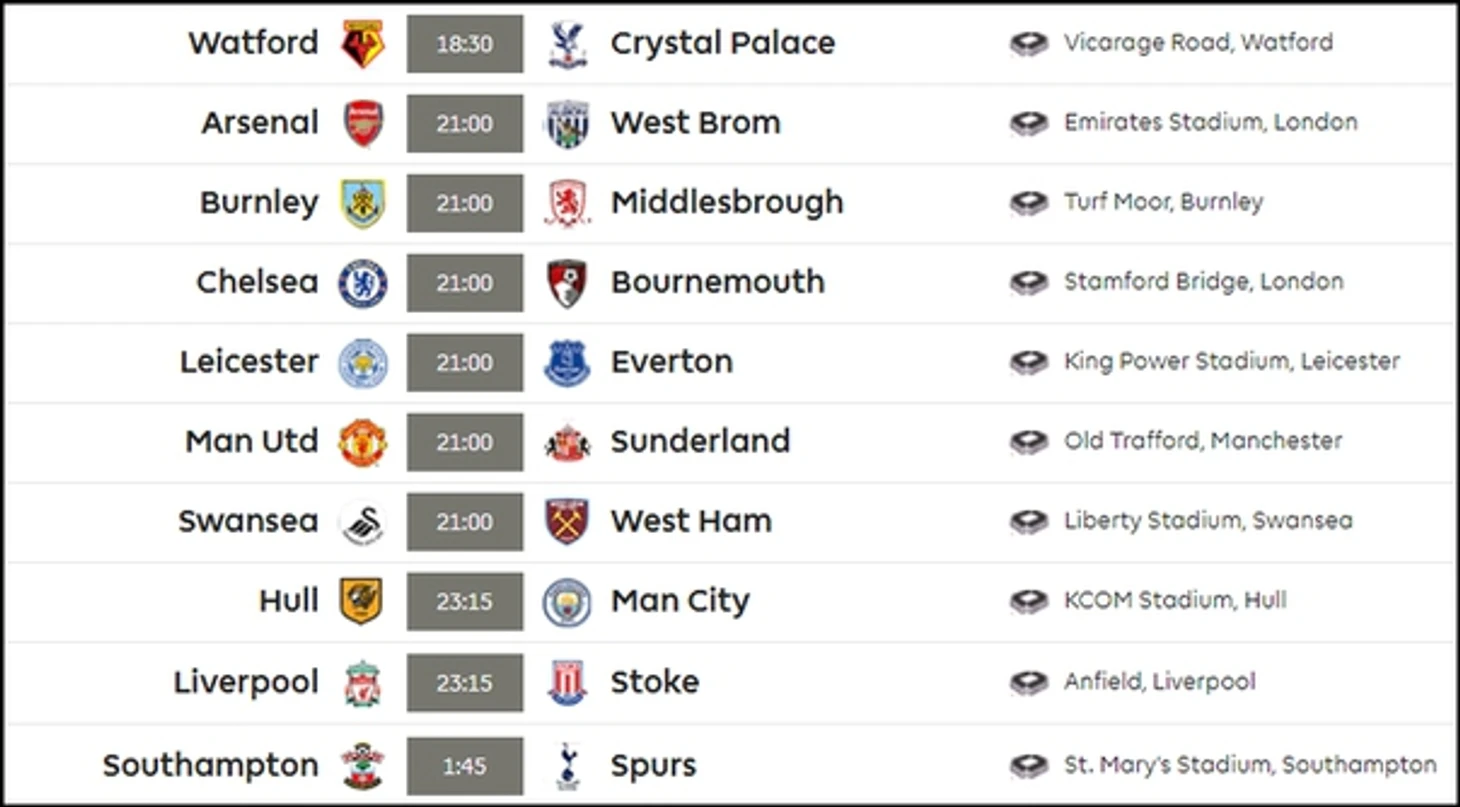1460x807 pixels.
Task: Click the Chelsea club badge
Action: click(x=362, y=283)
